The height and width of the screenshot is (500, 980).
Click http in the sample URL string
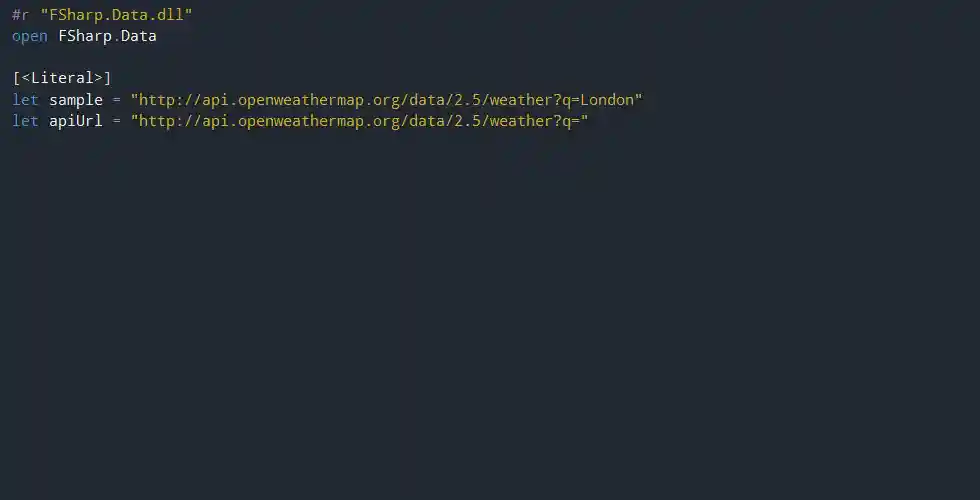pyautogui.click(x=157, y=100)
